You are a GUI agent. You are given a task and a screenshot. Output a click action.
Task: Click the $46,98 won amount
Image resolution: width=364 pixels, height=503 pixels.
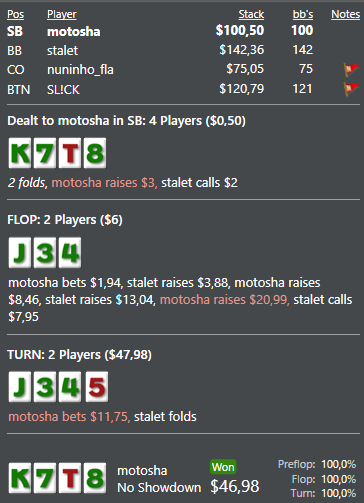pyautogui.click(x=235, y=486)
